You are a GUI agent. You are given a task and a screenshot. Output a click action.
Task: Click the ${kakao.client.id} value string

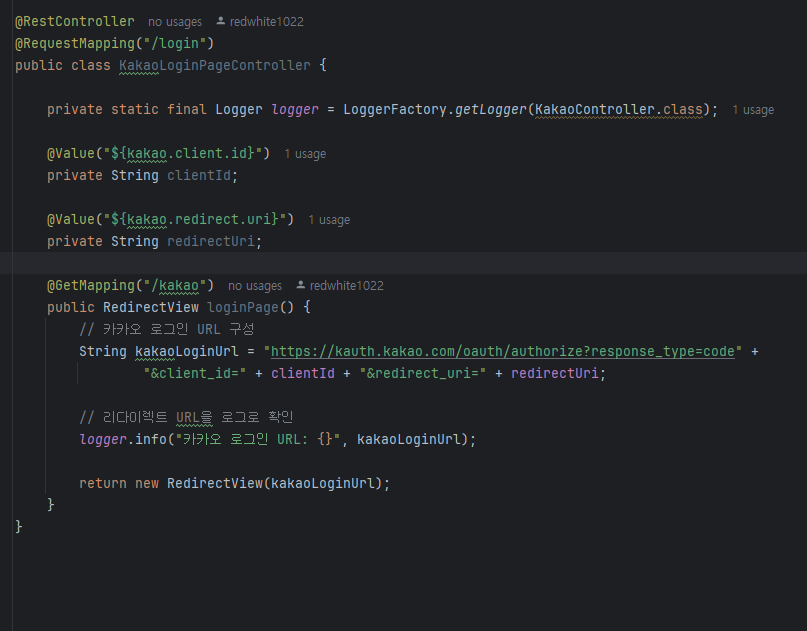coord(183,153)
